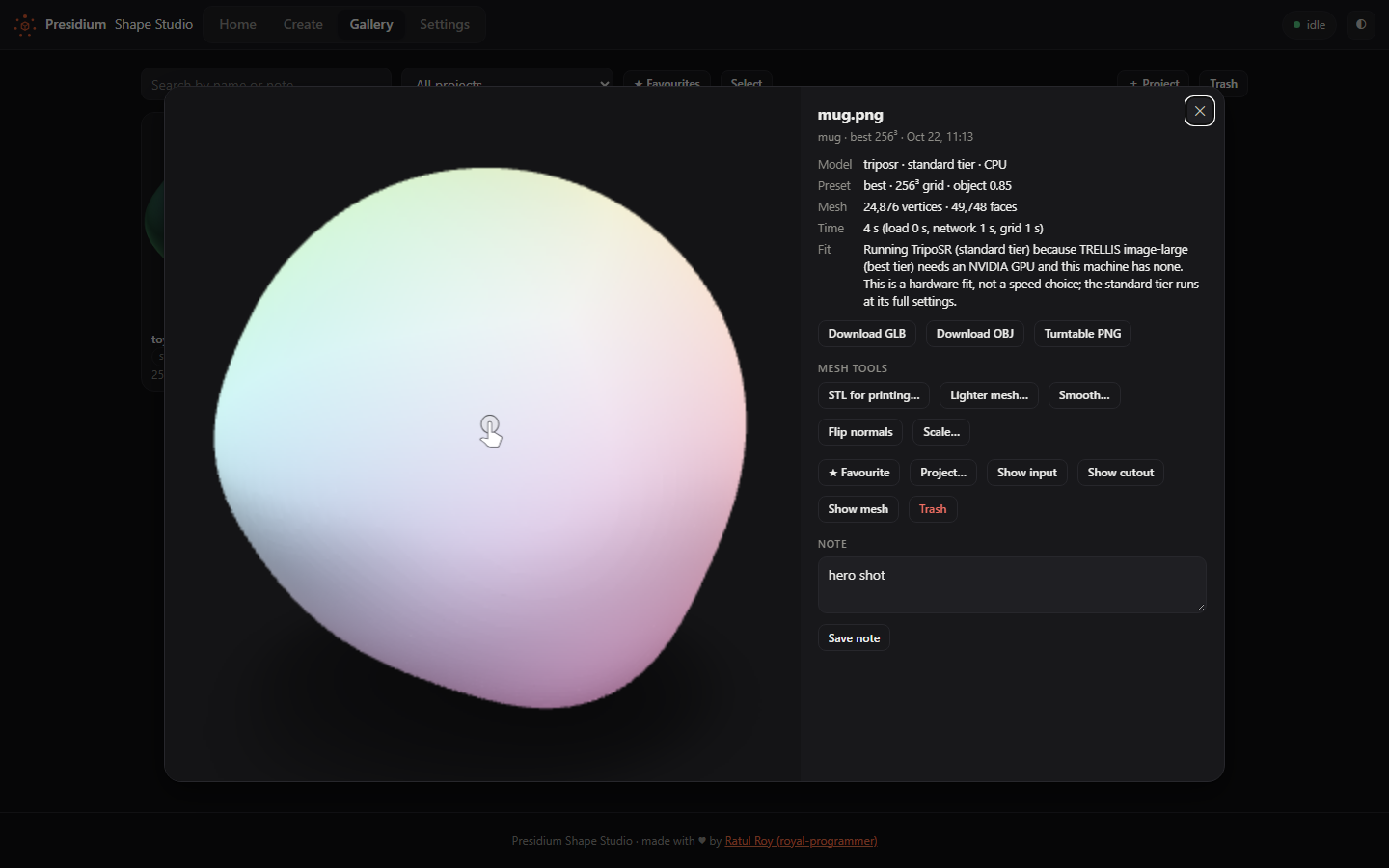Click the '4 s (load 0 s, network 1 s, grid 1 s)' text

click(x=953, y=229)
